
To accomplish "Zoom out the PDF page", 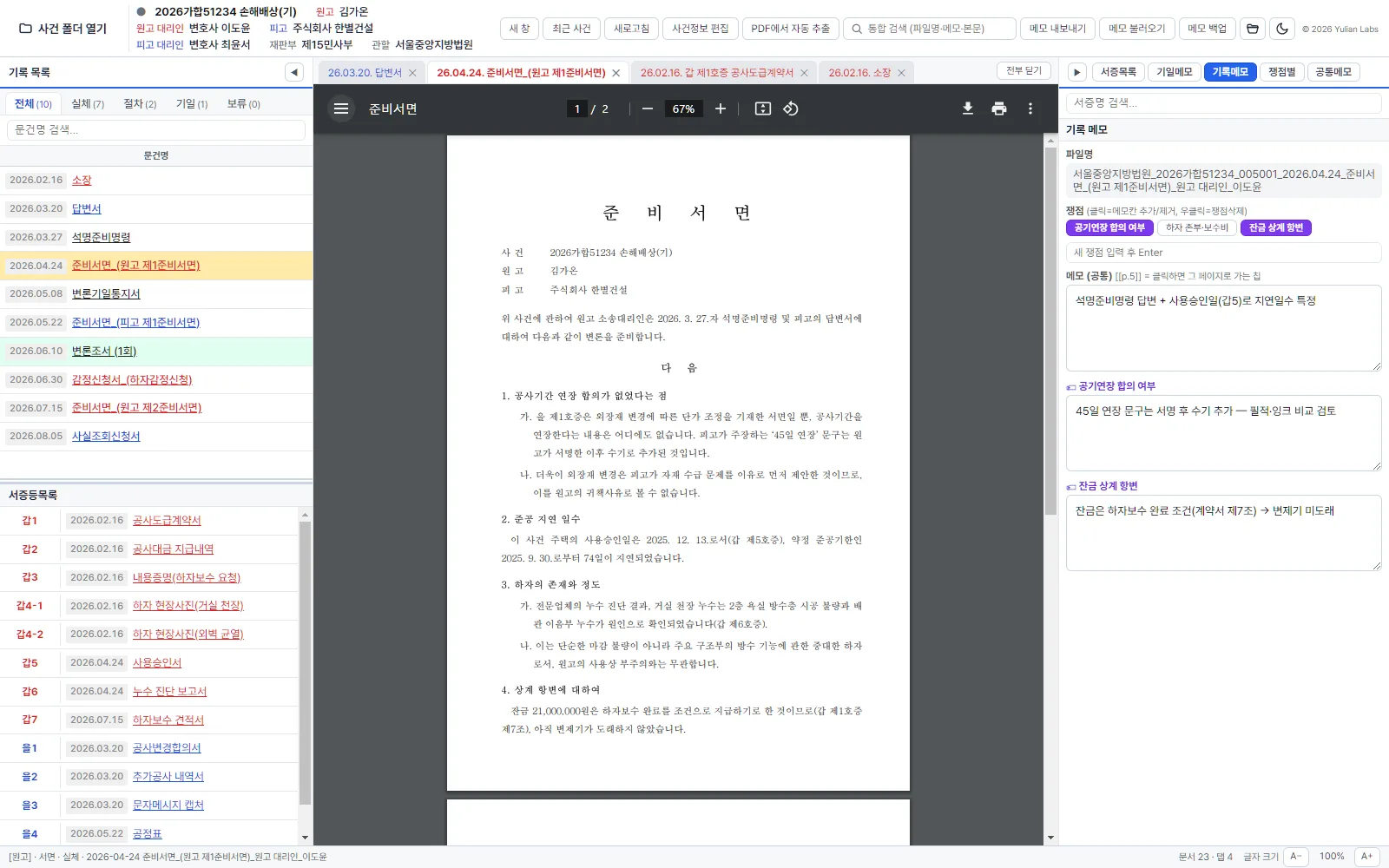I will point(648,108).
